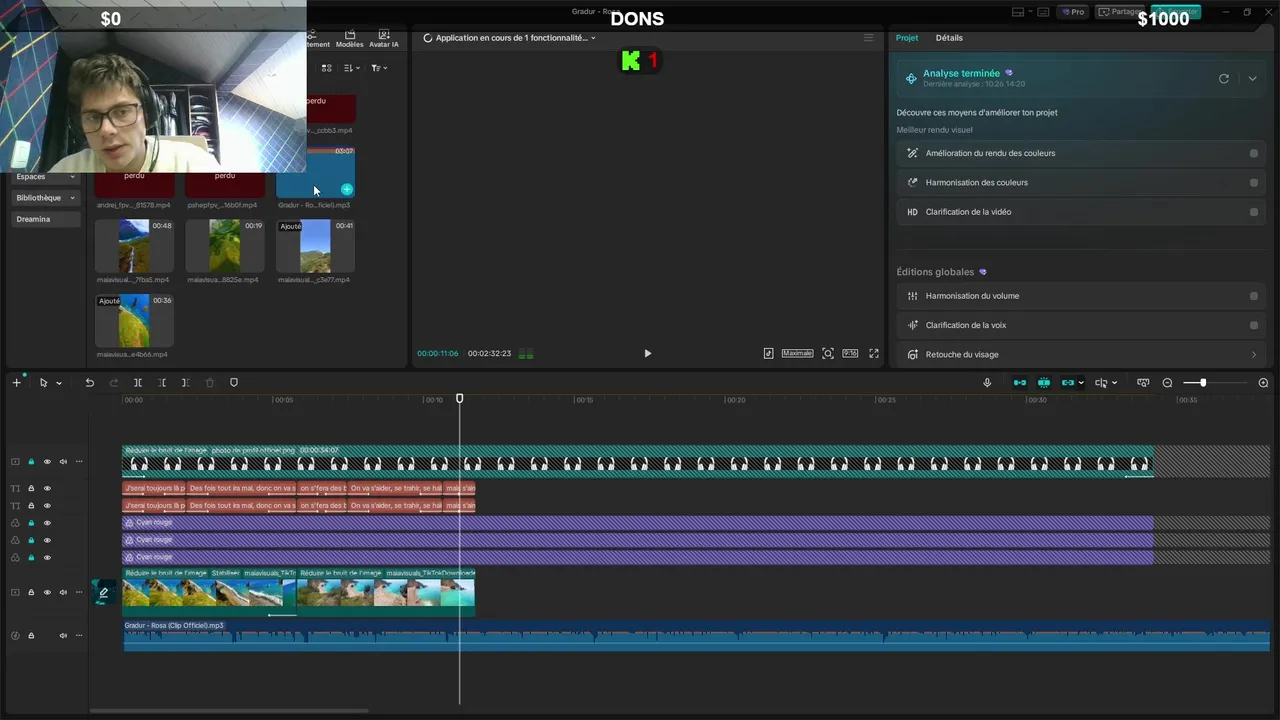This screenshot has width=1280, height=720.
Task: Lock the maiavisuals video track
Action: (31, 593)
